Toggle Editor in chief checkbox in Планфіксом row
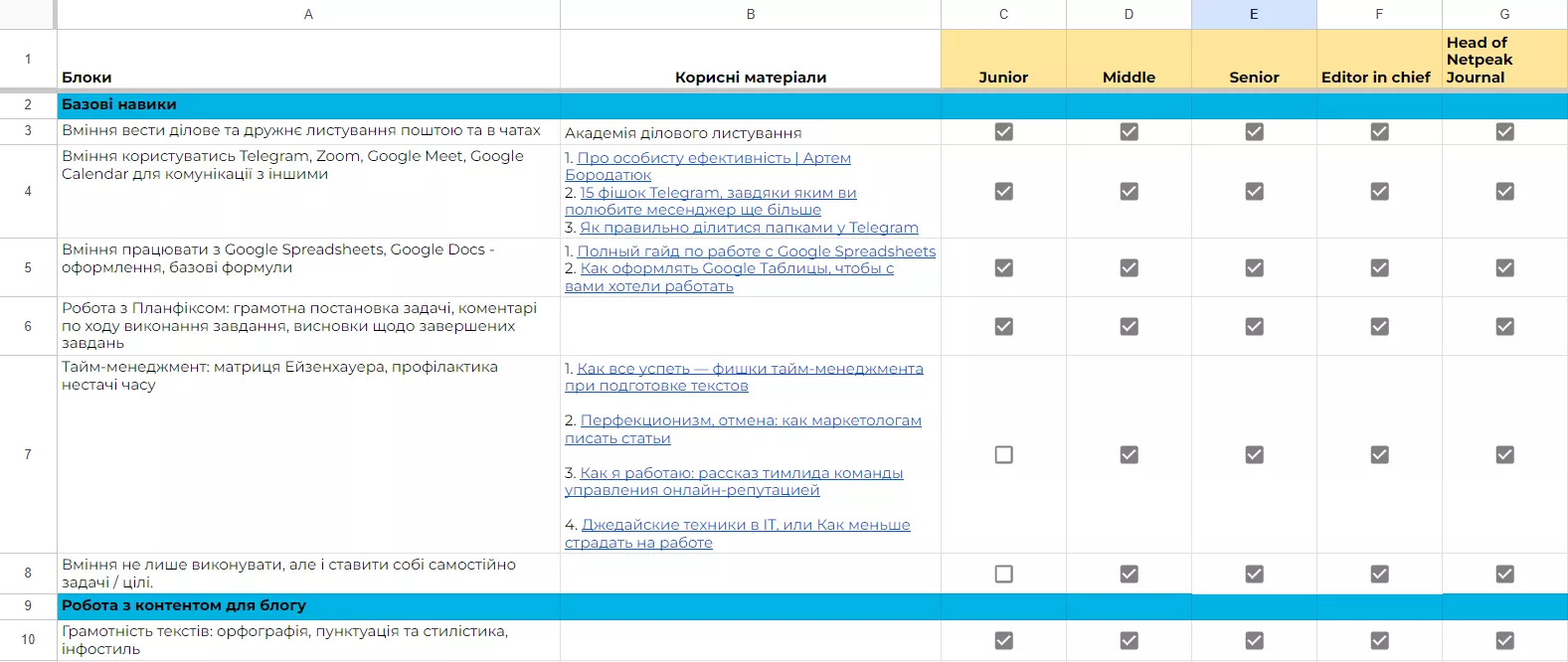This screenshot has width=1568, height=662. tap(1379, 326)
